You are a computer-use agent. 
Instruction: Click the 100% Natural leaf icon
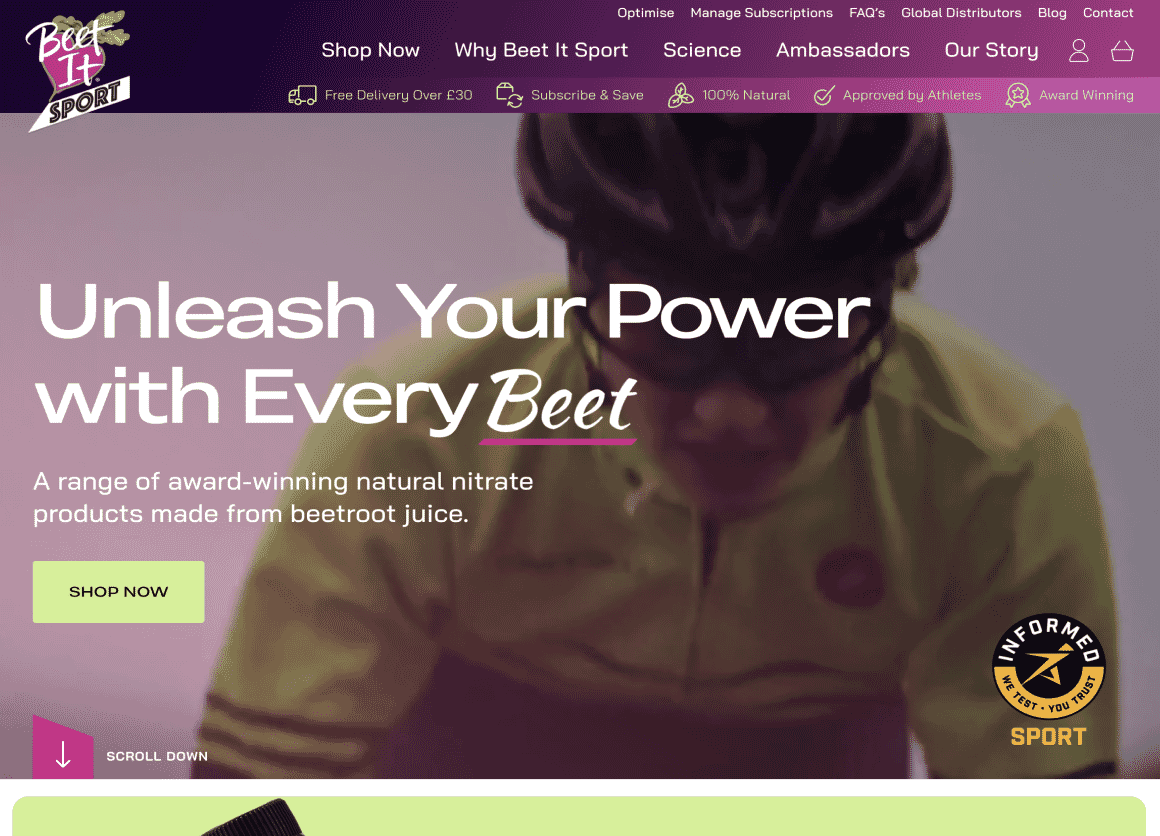681,95
